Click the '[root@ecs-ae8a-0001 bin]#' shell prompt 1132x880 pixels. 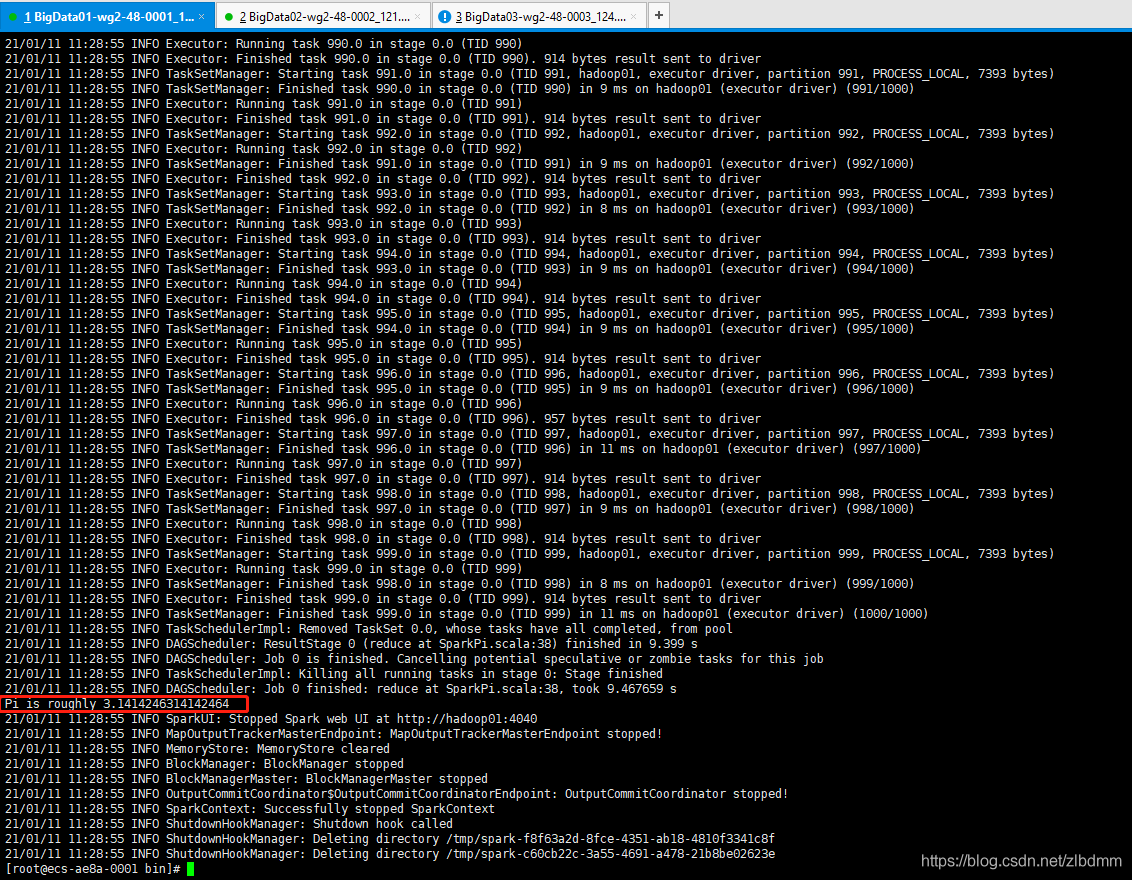coord(92,869)
